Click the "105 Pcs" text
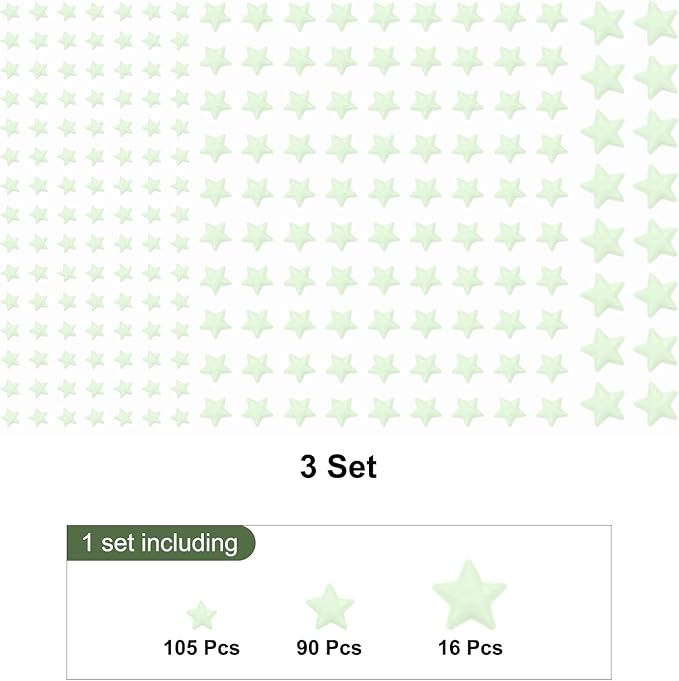The image size is (679, 681). pos(201,648)
